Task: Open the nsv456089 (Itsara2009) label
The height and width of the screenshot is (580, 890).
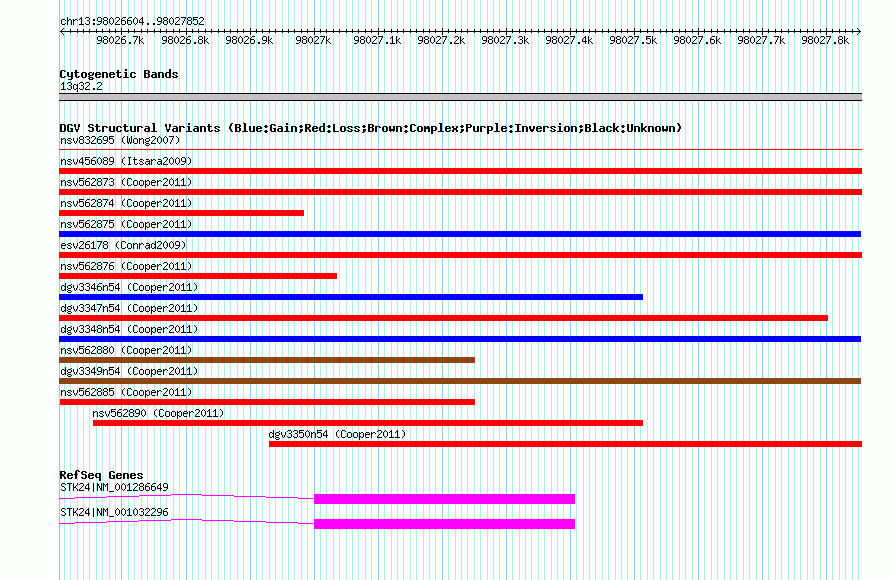Action: click(x=126, y=161)
